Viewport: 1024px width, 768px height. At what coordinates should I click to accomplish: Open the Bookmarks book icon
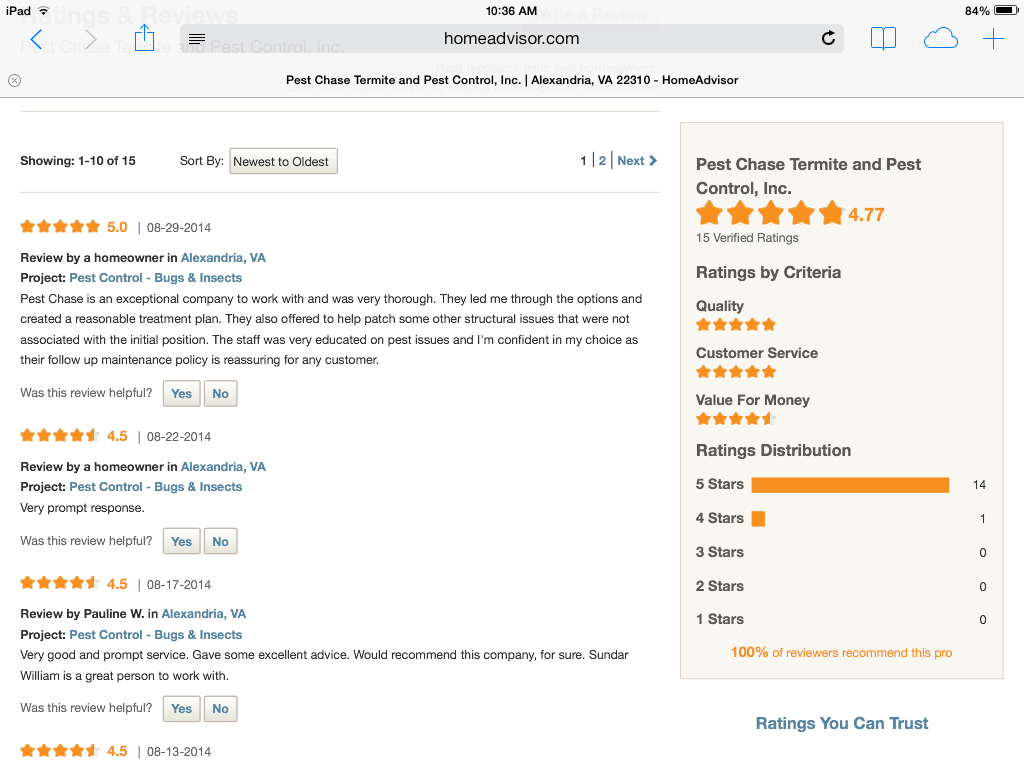tap(883, 39)
